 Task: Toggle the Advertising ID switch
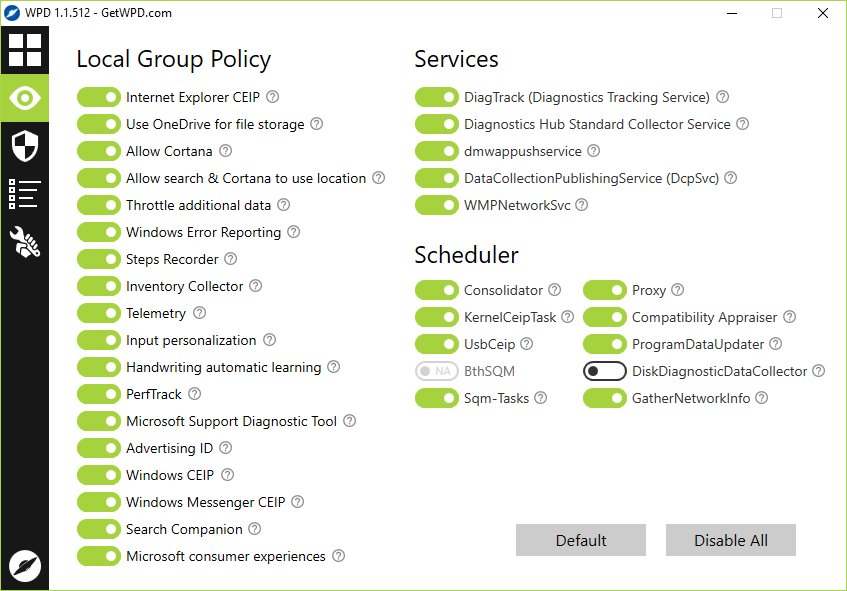click(x=98, y=448)
